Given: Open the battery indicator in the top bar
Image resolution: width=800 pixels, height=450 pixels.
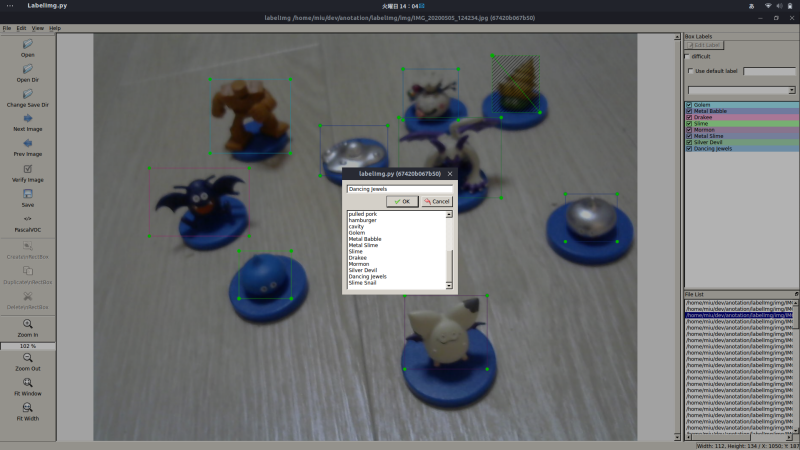Looking at the screenshot, I should [x=790, y=6].
